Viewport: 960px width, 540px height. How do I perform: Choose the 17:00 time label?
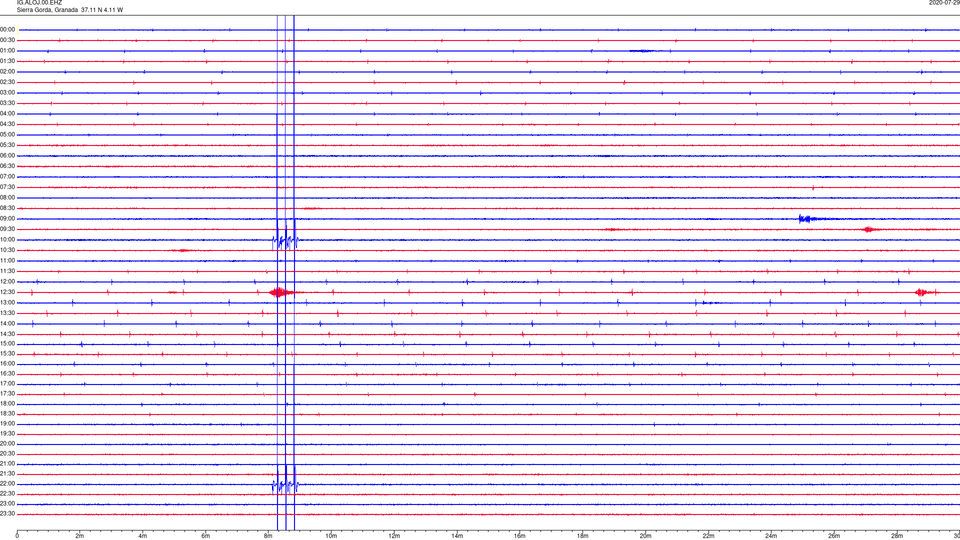[8, 384]
